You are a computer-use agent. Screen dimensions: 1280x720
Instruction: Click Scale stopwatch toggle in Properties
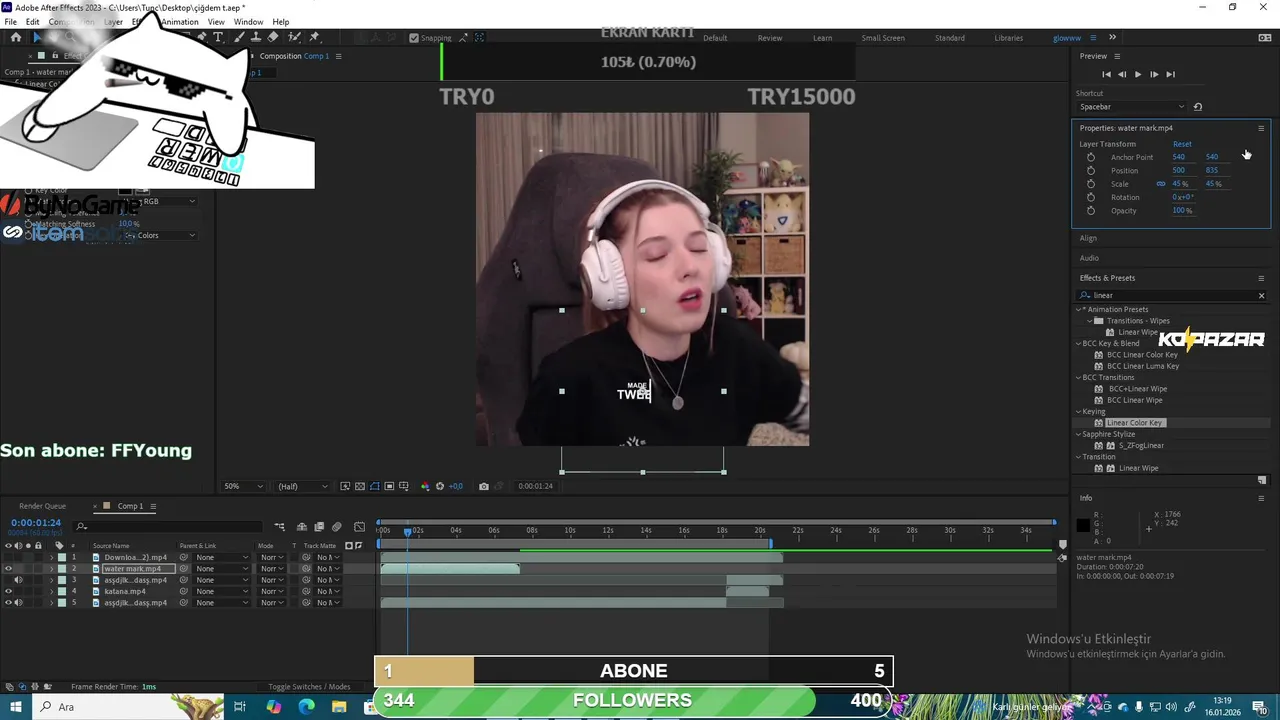click(x=1091, y=184)
